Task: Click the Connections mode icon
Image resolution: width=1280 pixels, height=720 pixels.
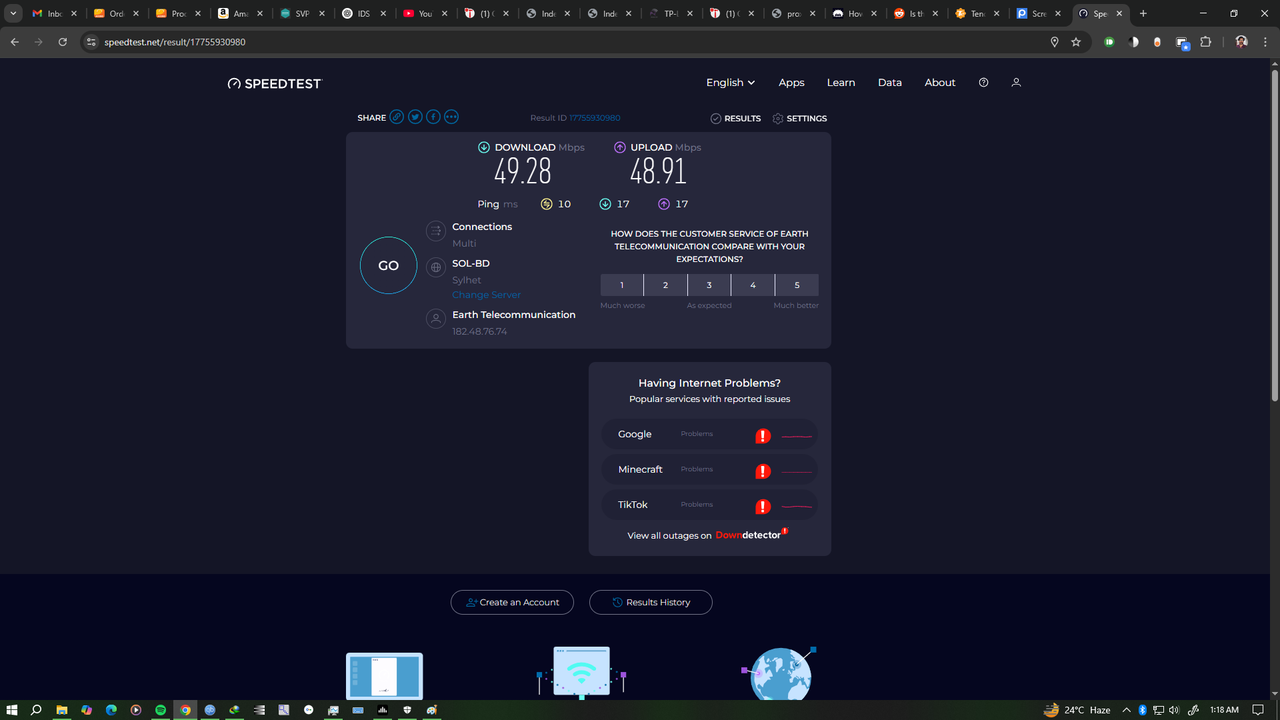Action: [435, 231]
